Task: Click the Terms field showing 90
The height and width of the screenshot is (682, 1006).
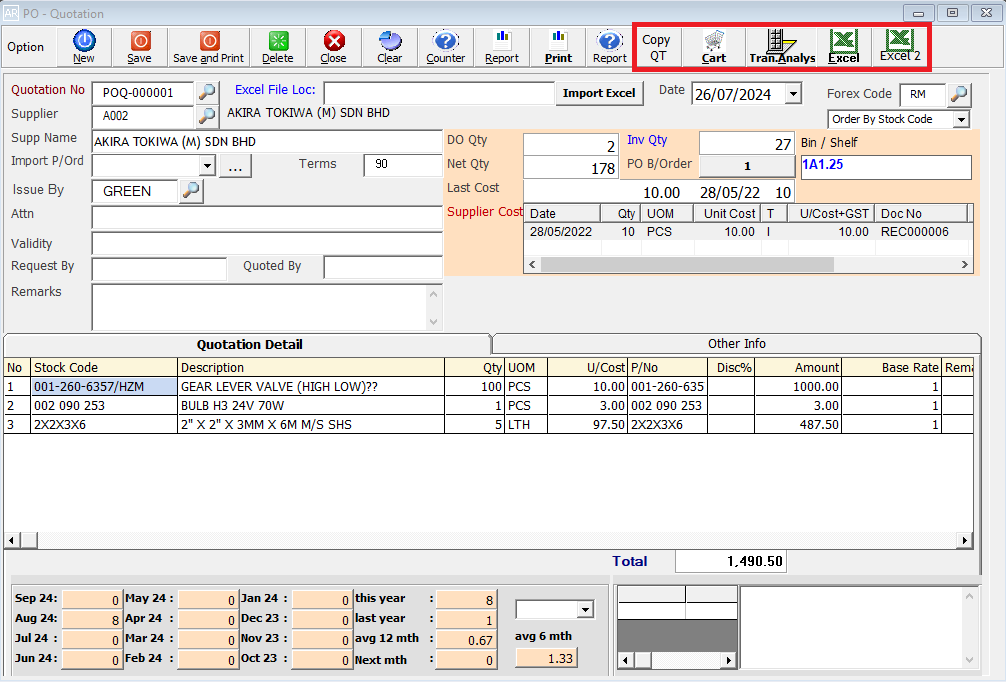Action: [x=403, y=165]
